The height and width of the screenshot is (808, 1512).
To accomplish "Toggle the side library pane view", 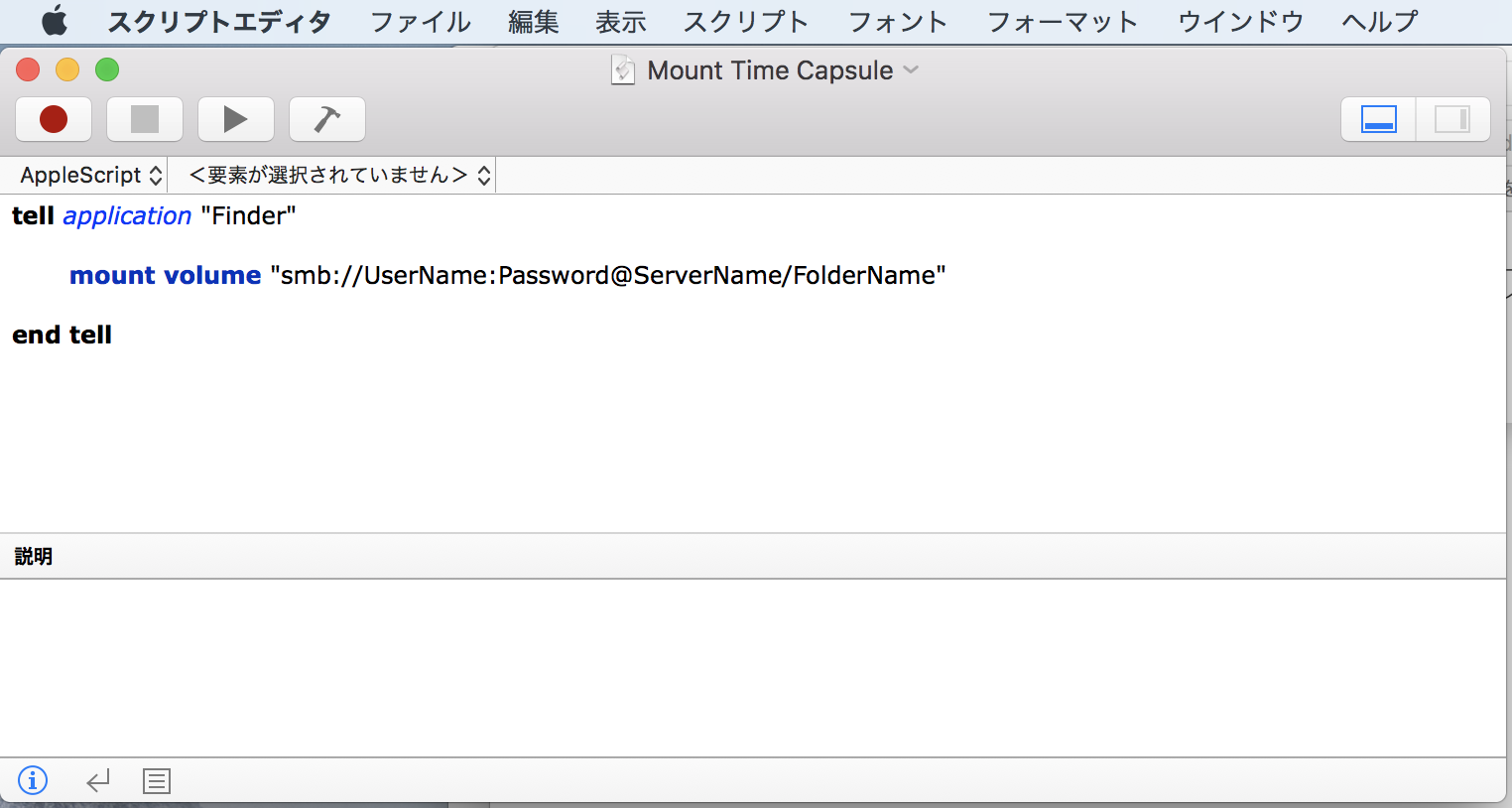I will click(1452, 119).
